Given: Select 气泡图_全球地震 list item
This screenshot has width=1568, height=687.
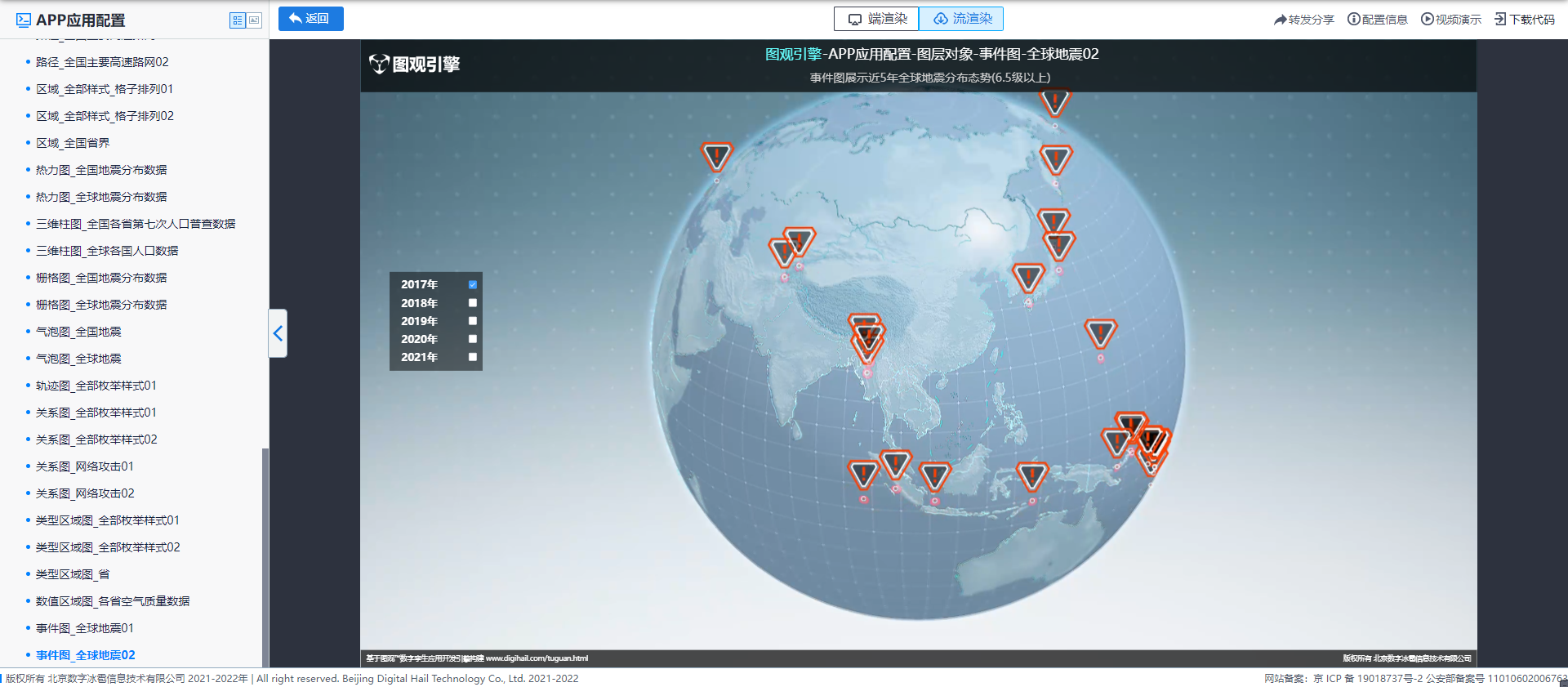Looking at the screenshot, I should 78,359.
